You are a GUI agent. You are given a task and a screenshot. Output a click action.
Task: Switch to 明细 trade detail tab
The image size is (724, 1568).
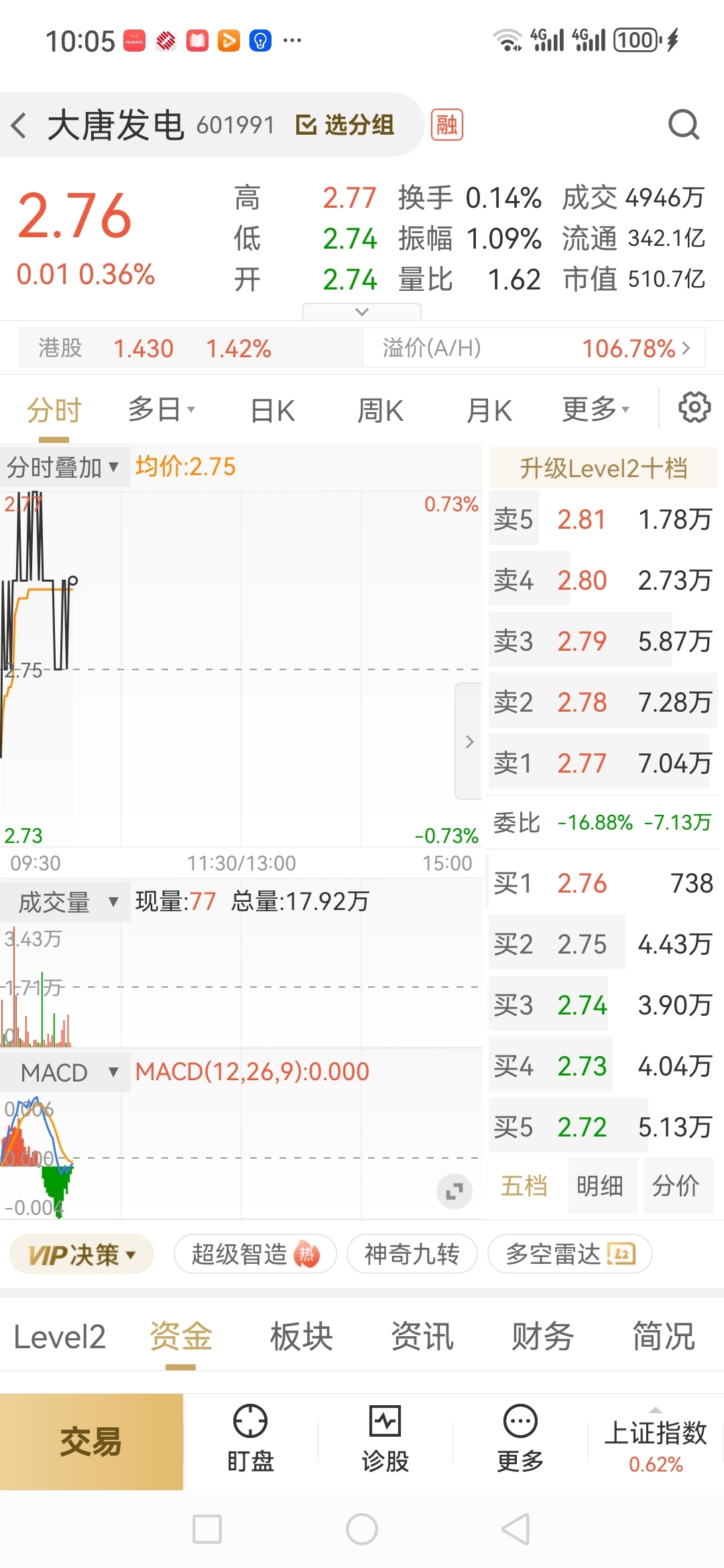pos(600,1186)
